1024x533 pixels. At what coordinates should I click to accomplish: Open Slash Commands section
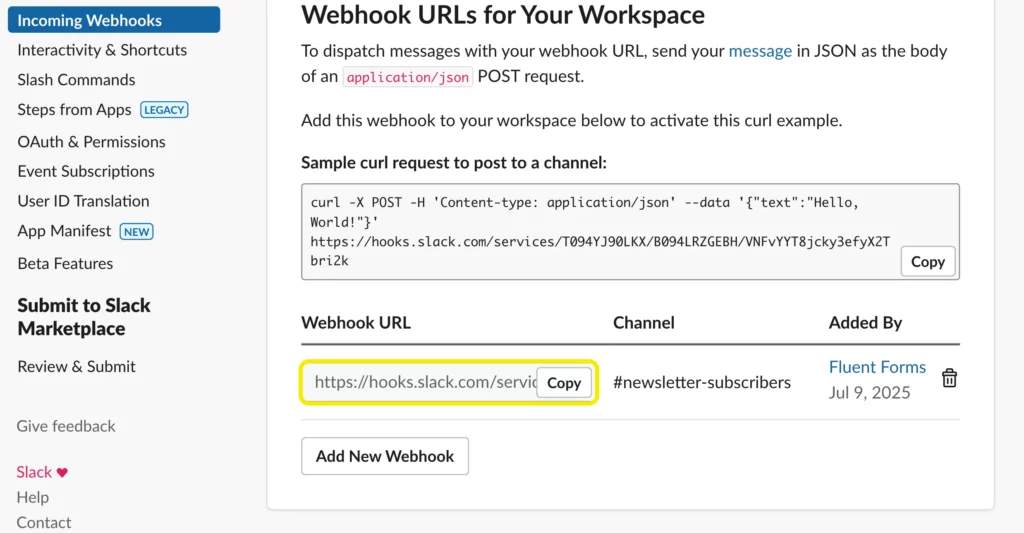pyautogui.click(x=76, y=80)
